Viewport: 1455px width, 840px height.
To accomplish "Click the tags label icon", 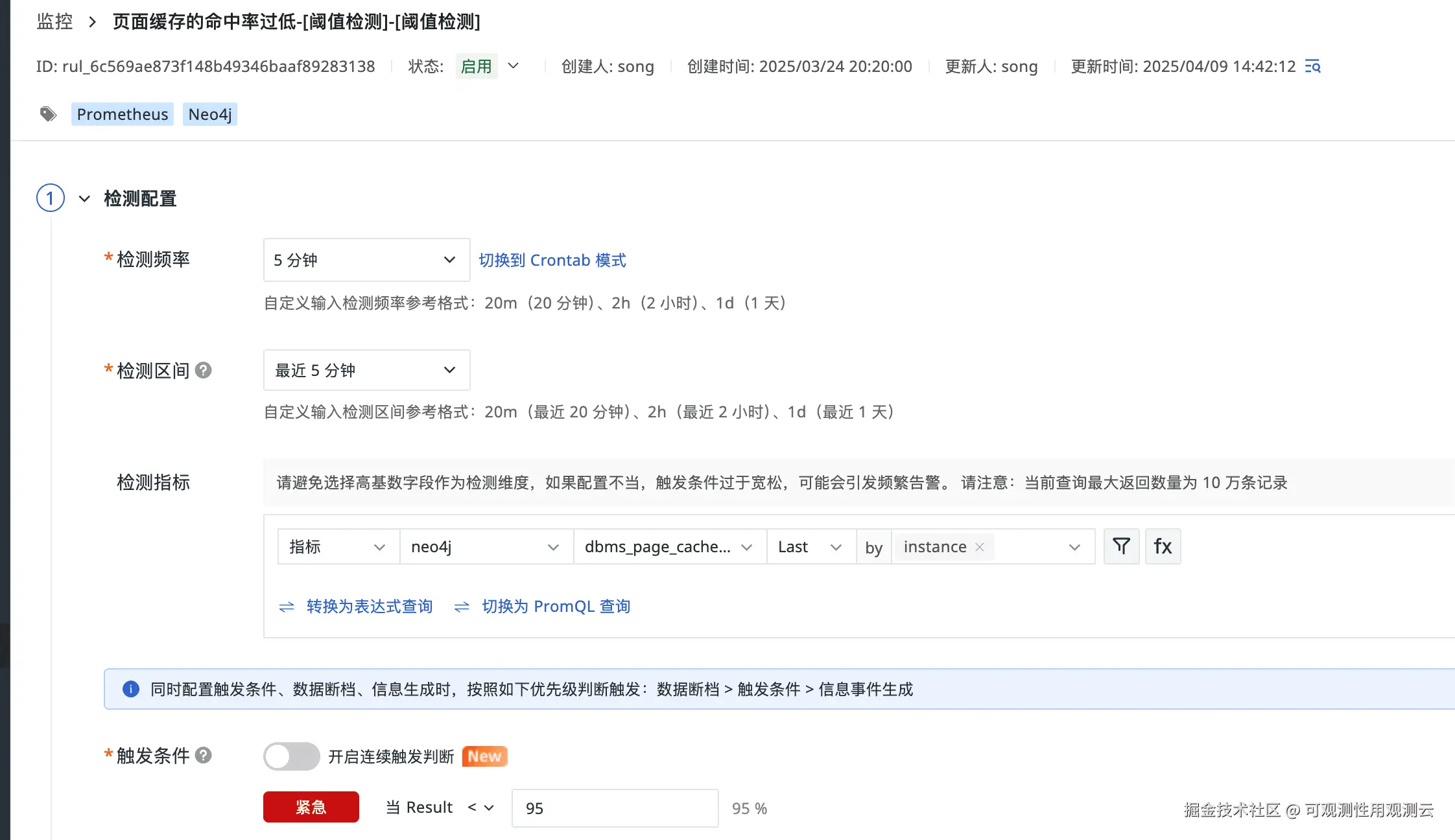I will (x=48, y=114).
